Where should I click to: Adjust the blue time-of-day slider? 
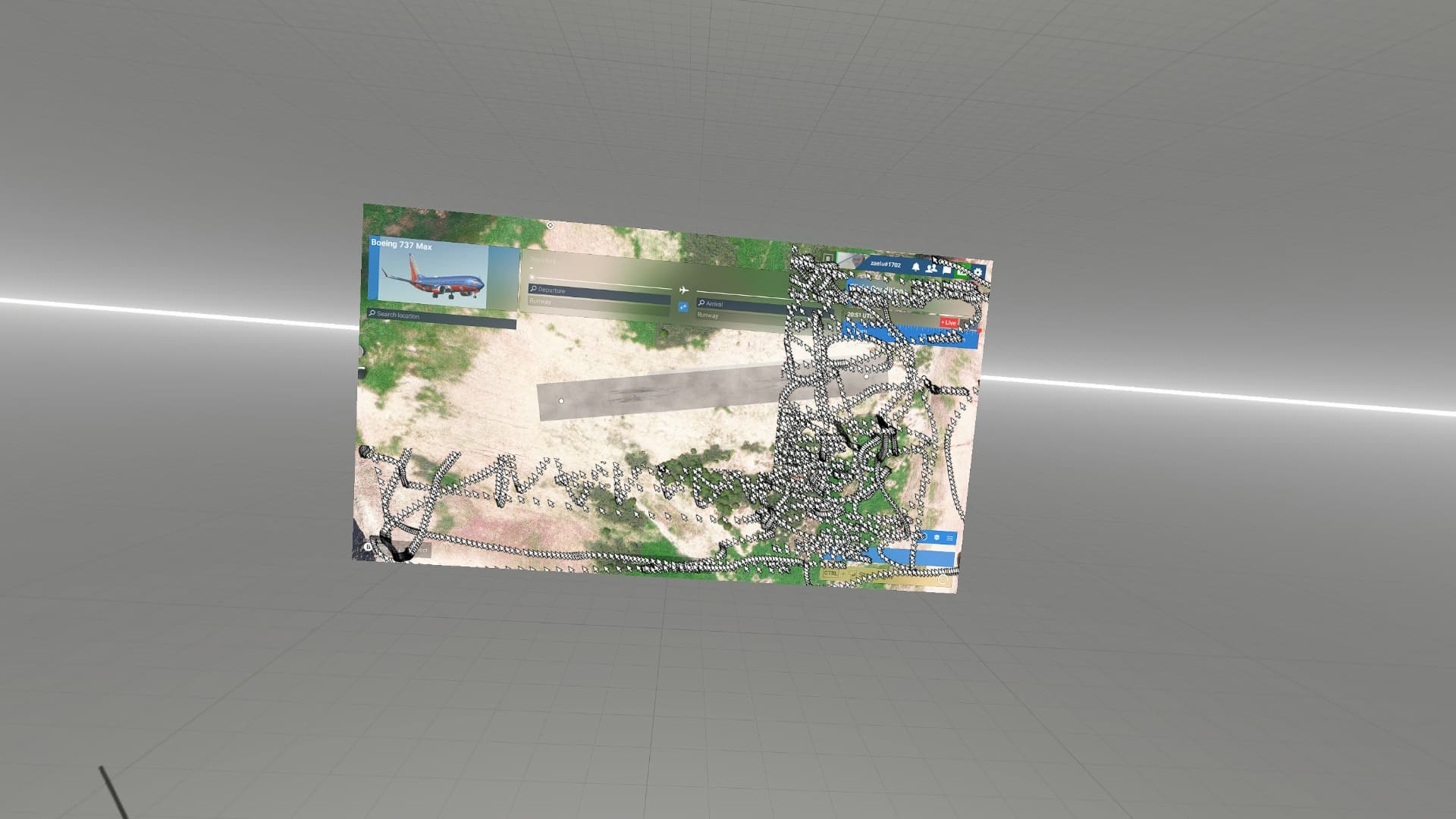[x=910, y=334]
